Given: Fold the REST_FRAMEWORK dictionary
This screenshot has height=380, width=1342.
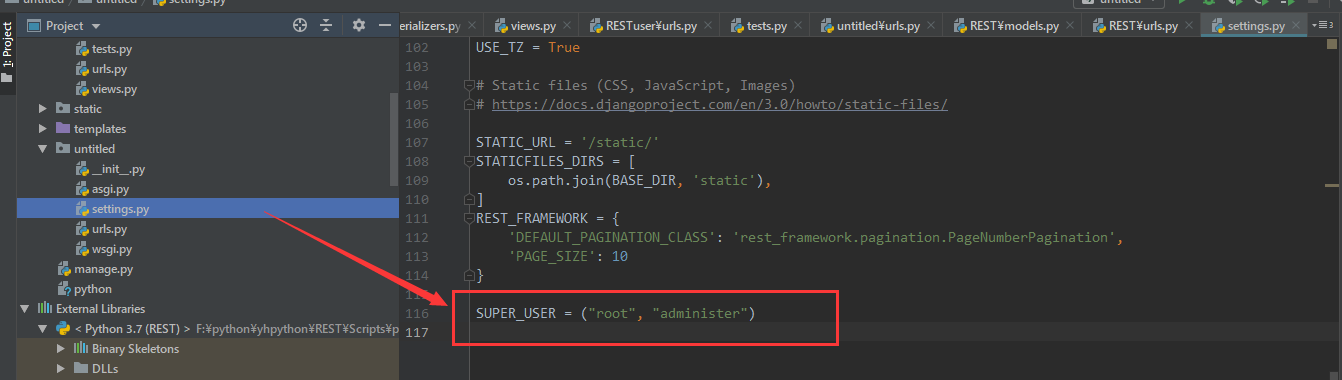Looking at the screenshot, I should 468,218.
